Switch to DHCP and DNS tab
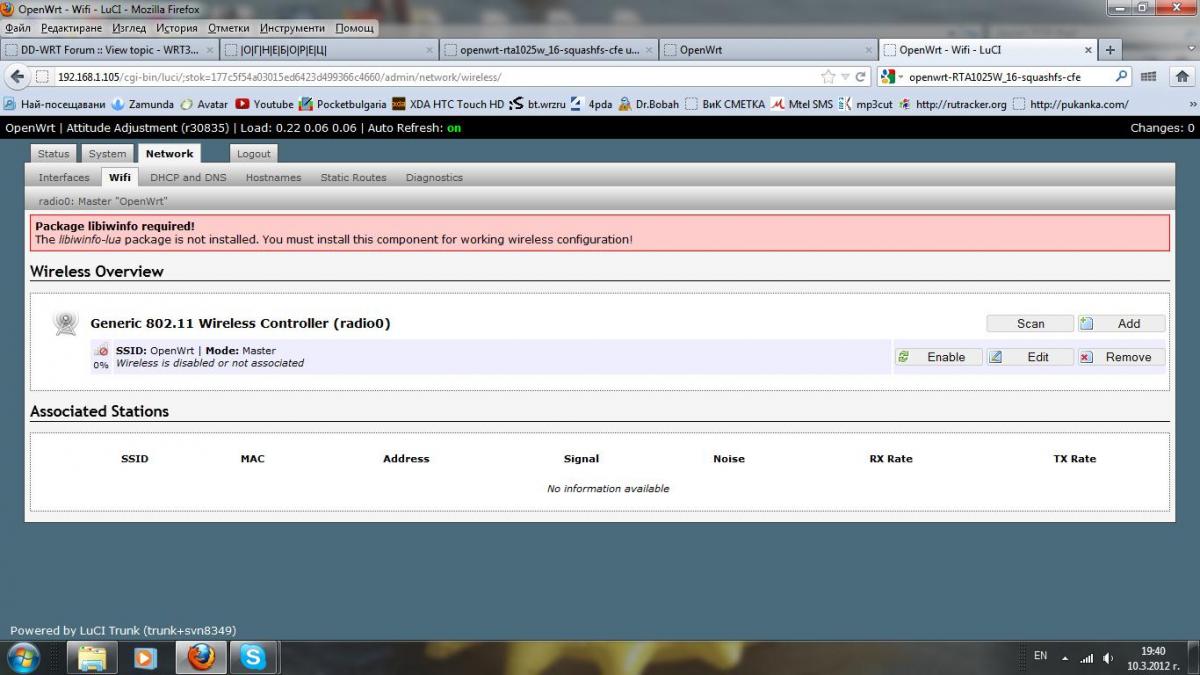 (x=188, y=177)
